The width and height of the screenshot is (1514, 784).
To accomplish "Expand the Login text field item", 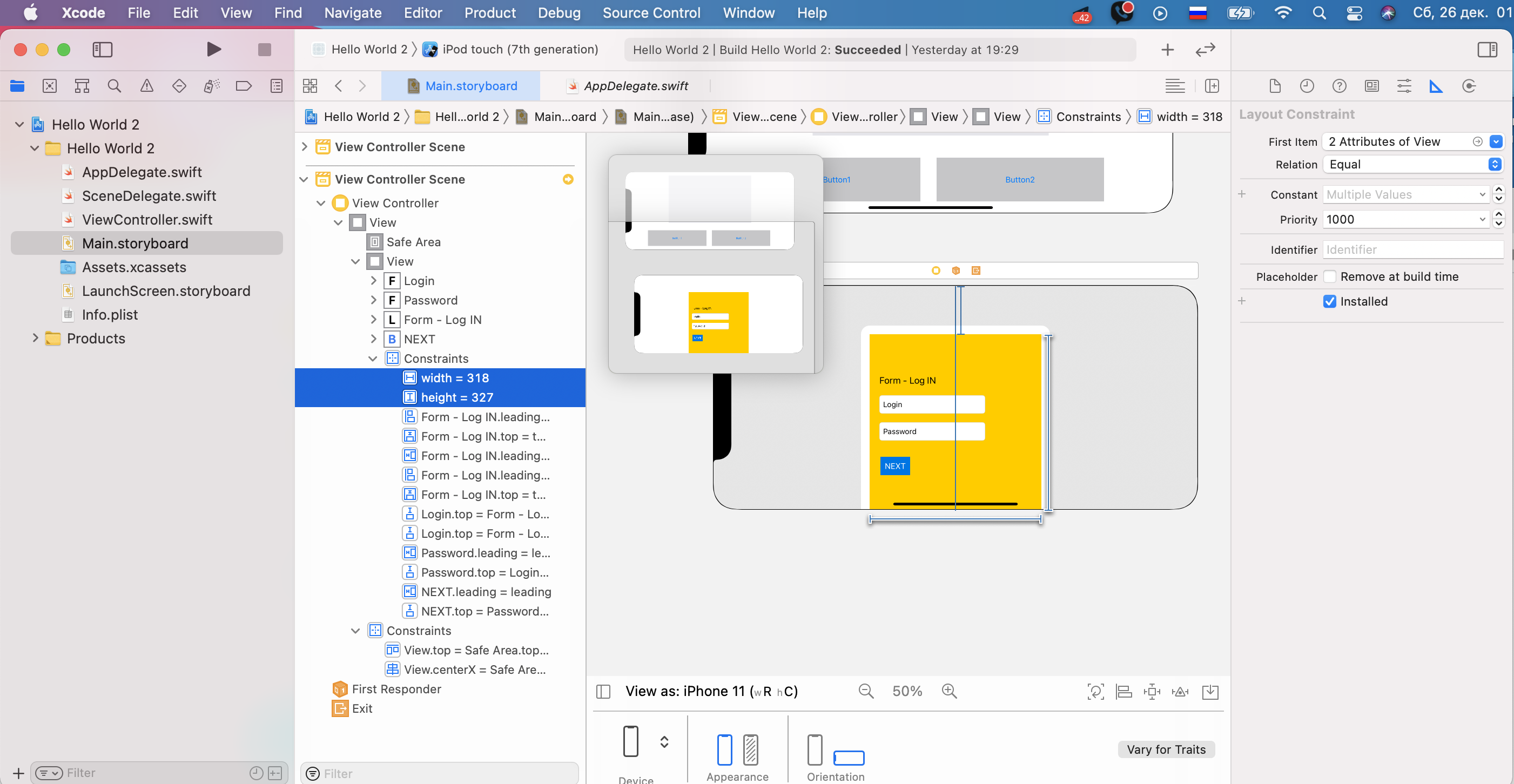I will [373, 281].
